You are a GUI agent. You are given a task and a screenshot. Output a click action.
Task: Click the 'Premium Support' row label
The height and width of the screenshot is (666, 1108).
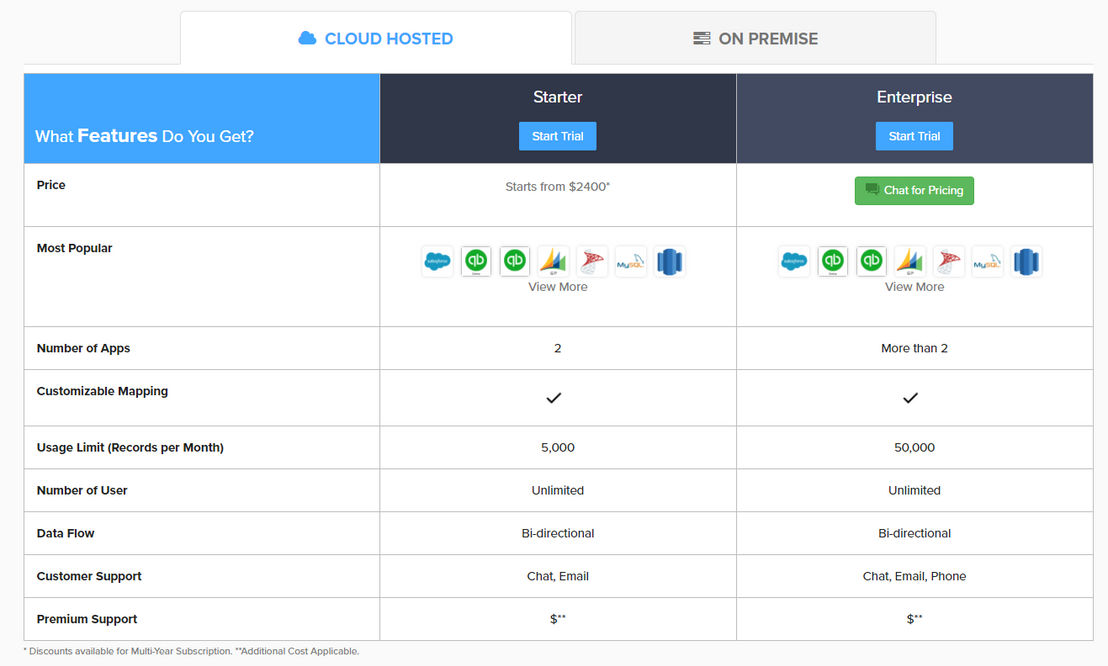[x=87, y=619]
